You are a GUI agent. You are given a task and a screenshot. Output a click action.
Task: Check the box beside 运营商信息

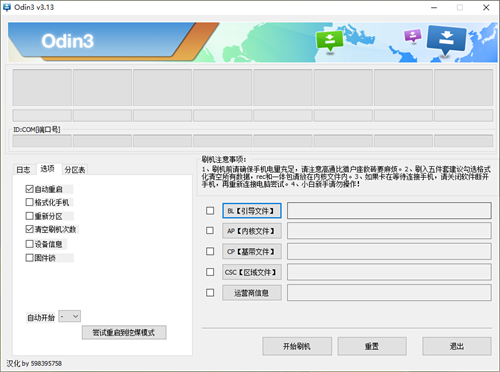pos(210,293)
